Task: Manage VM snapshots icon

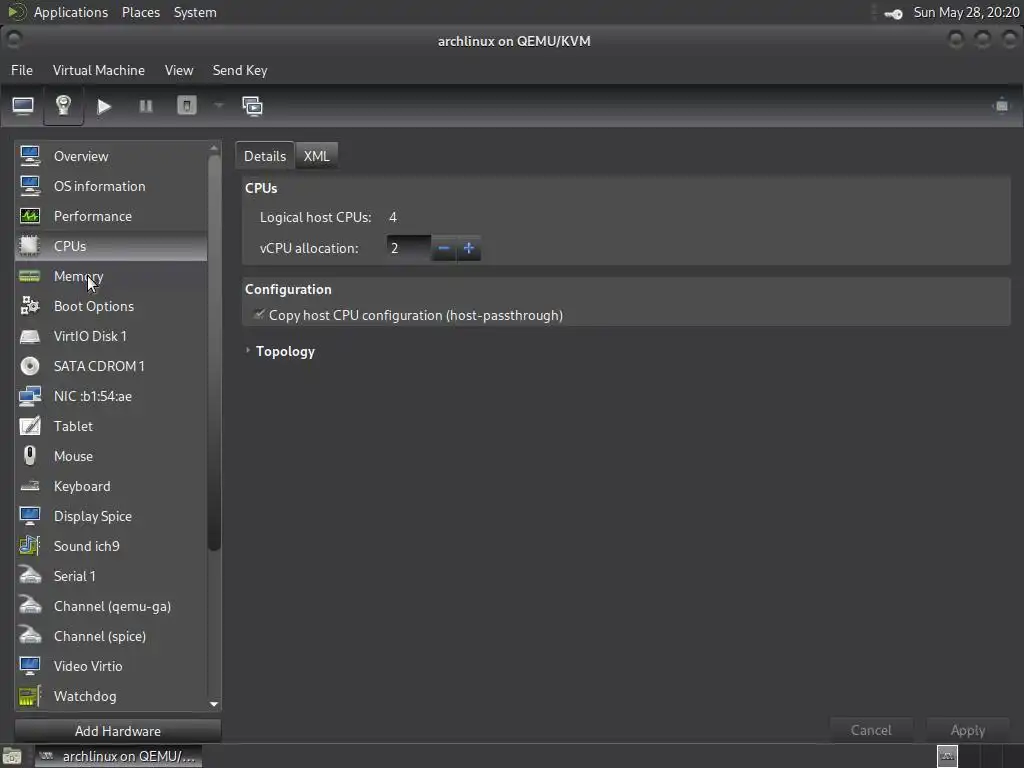Action: 252,106
